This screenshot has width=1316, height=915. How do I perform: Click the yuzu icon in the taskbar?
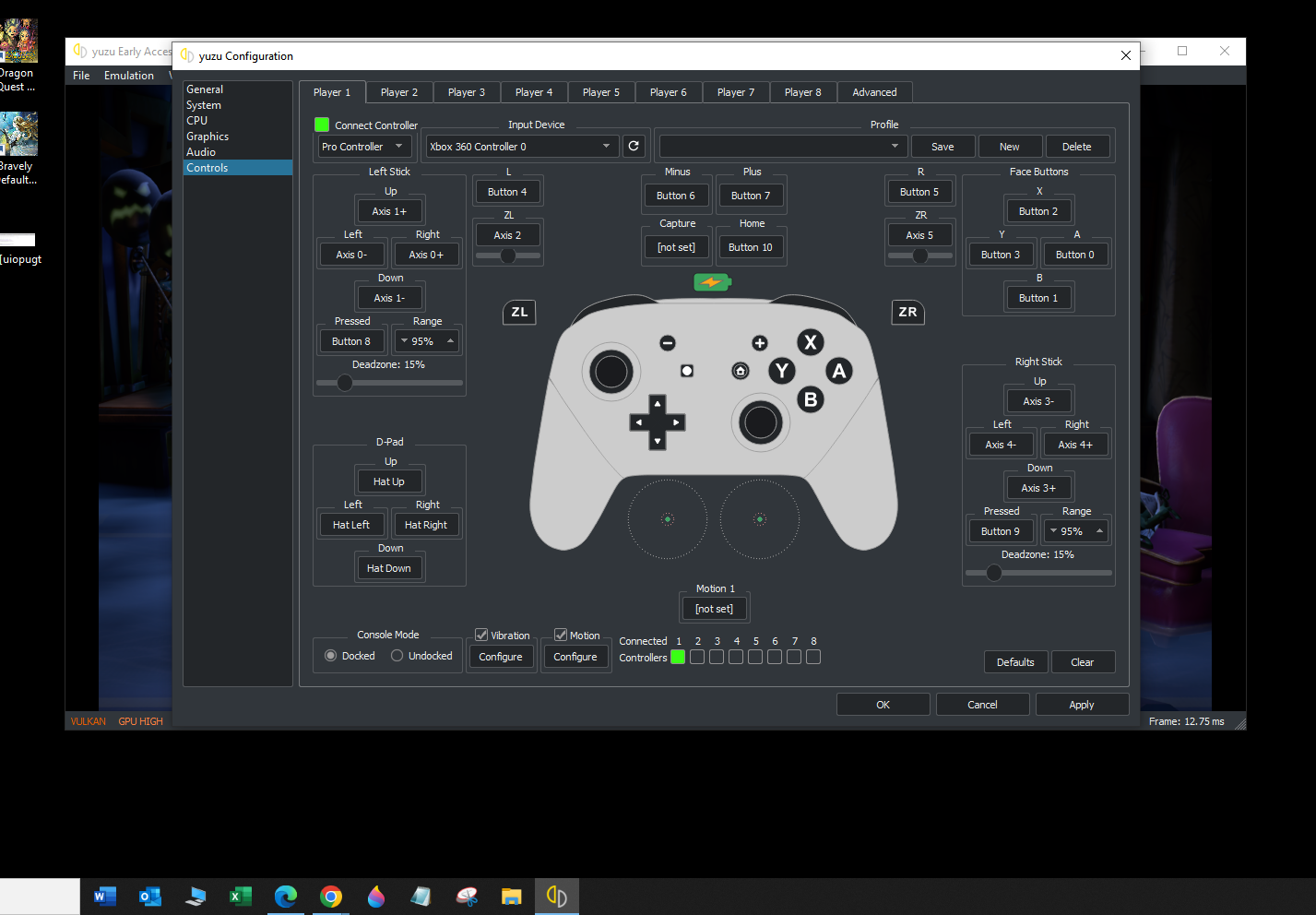(x=557, y=897)
